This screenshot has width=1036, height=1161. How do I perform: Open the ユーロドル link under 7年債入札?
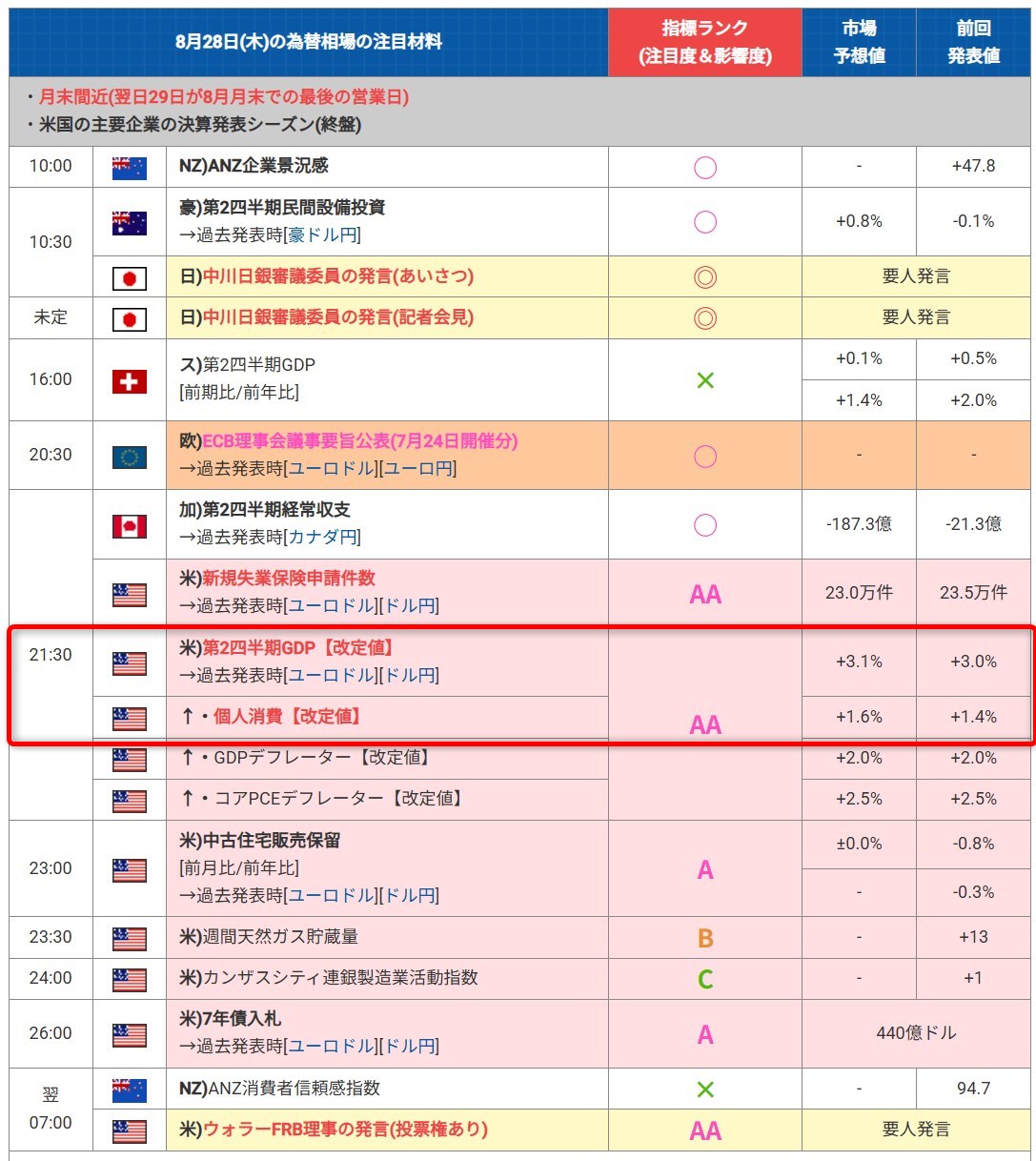pyautogui.click(x=332, y=1047)
